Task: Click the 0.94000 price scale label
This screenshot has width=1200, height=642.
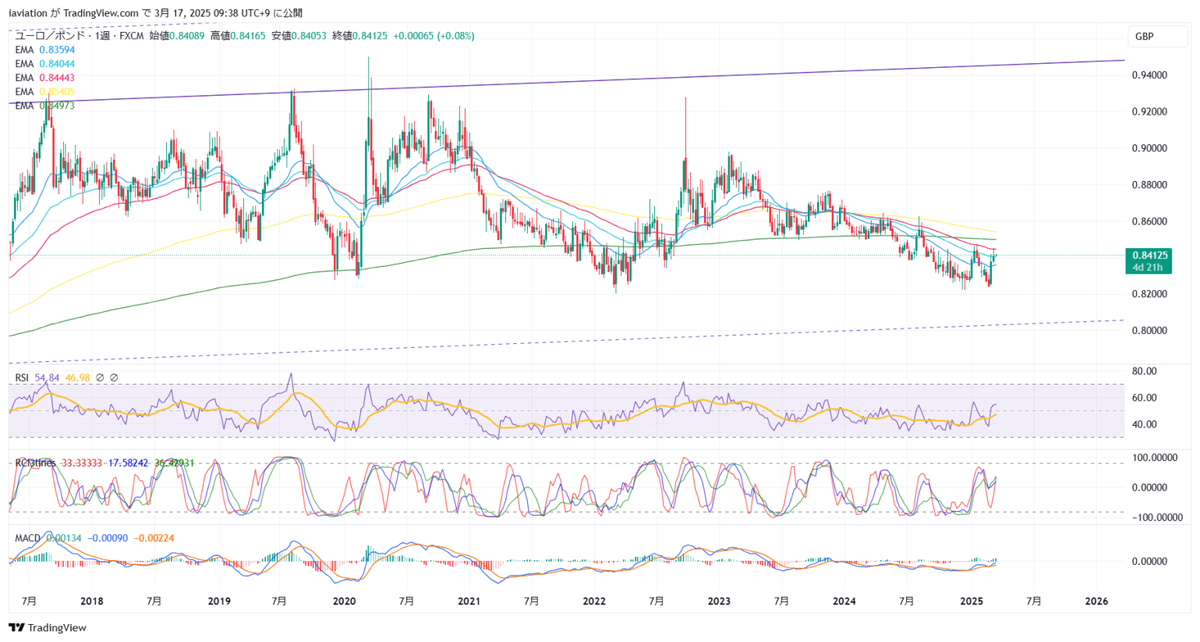Action: coord(1148,75)
